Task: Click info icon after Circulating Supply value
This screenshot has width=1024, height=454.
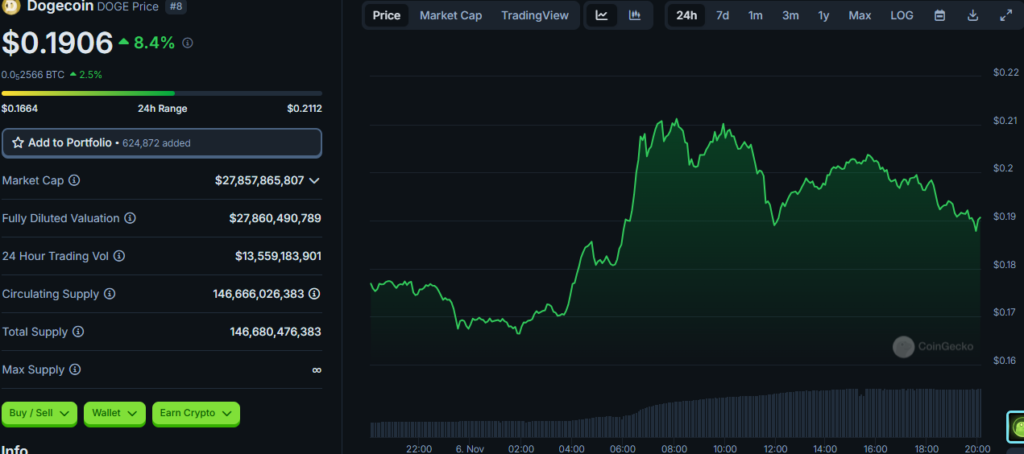Action: click(x=314, y=294)
